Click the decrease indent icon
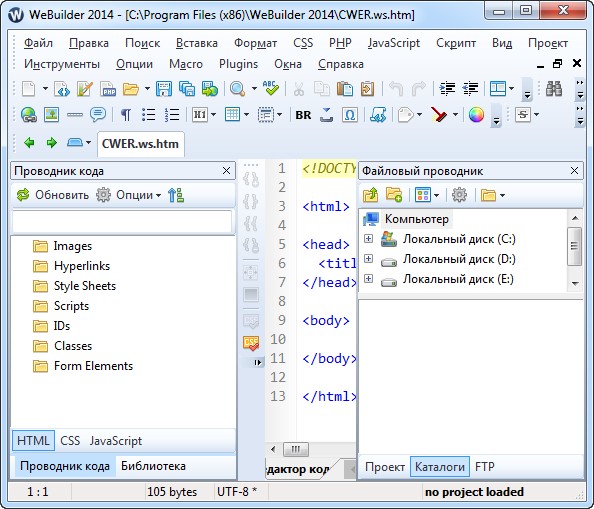The height and width of the screenshot is (509, 594). coord(471,89)
